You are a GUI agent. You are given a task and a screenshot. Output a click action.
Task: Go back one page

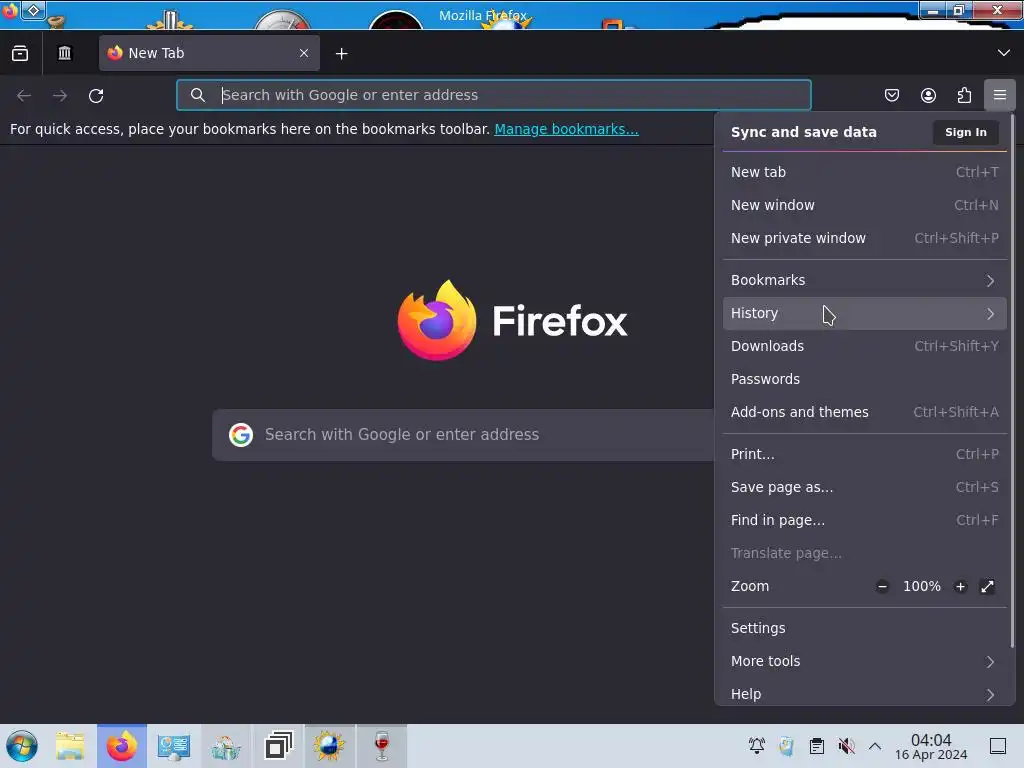pyautogui.click(x=24, y=95)
